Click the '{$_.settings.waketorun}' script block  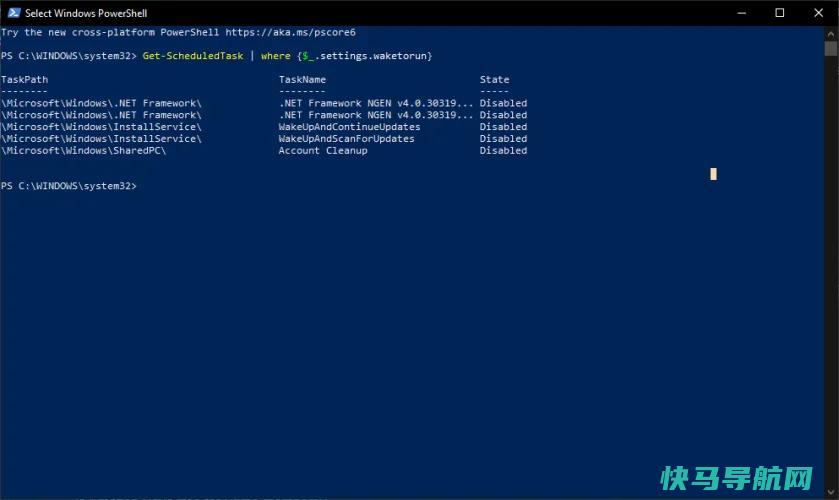364,56
